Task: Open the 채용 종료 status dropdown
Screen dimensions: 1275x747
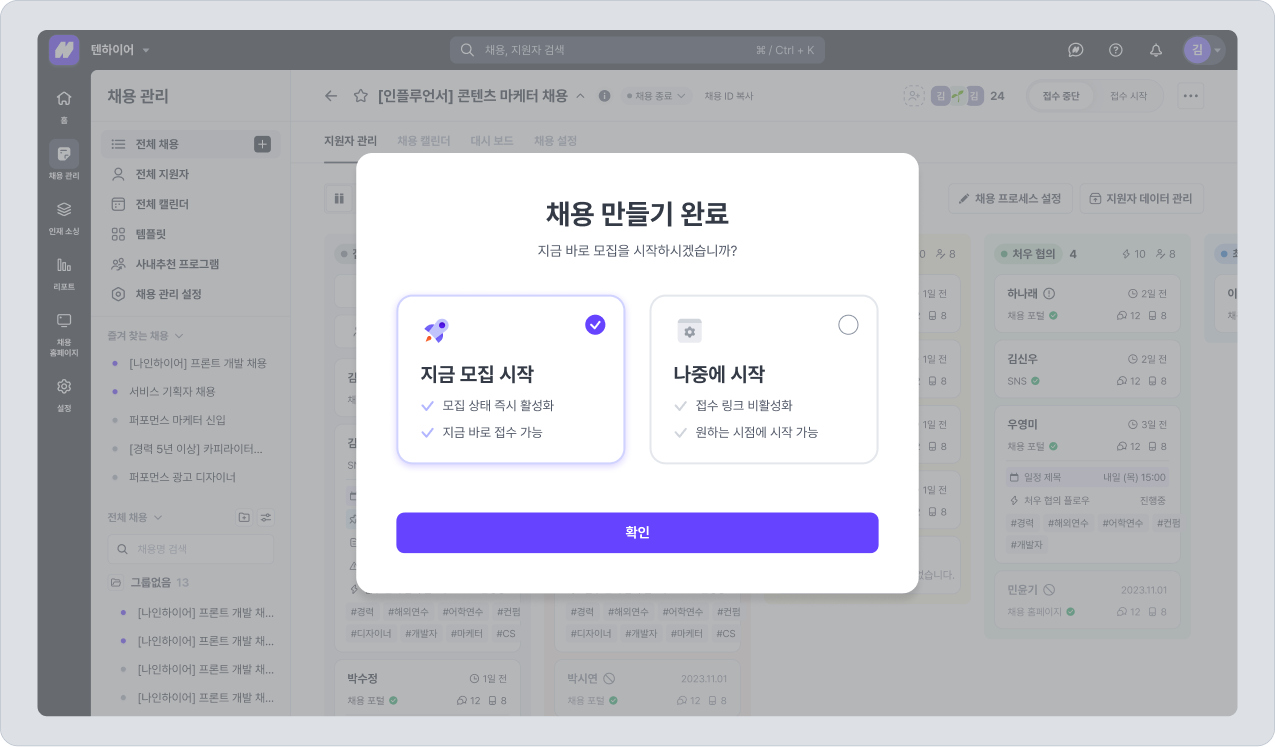Action: pos(658,96)
